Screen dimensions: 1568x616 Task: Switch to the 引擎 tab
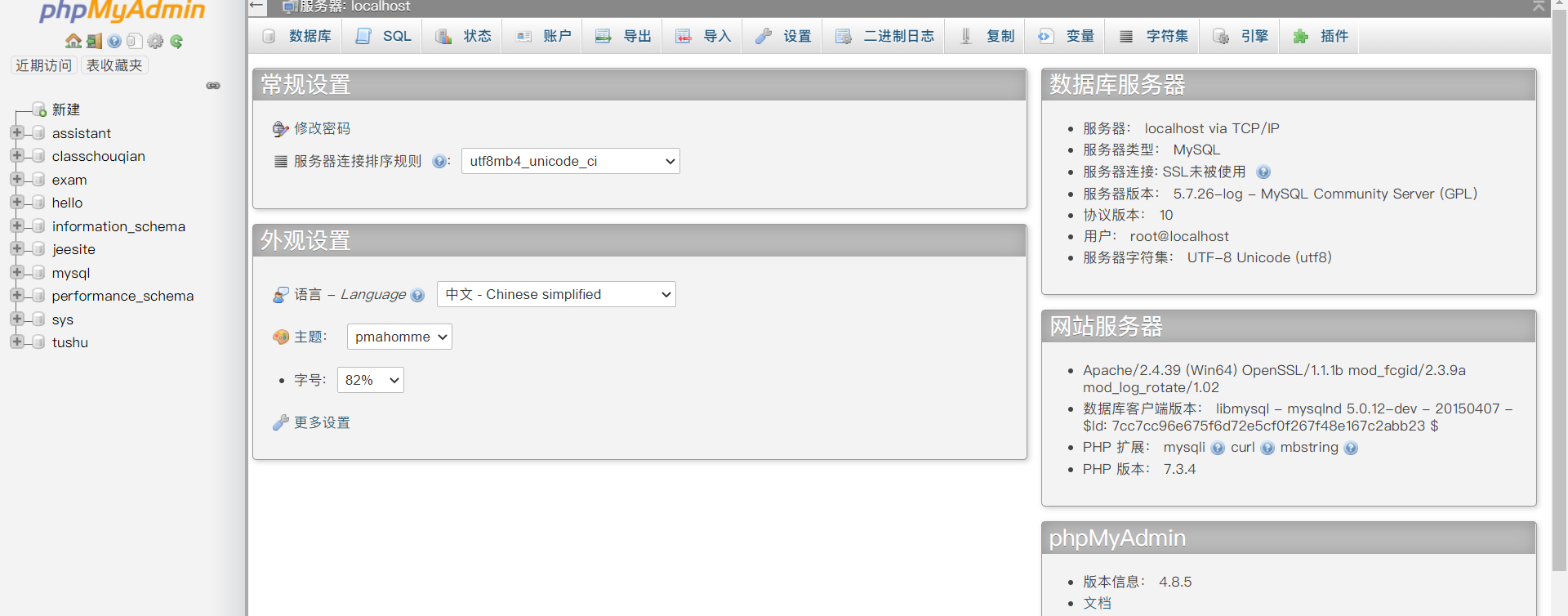[x=1241, y=36]
